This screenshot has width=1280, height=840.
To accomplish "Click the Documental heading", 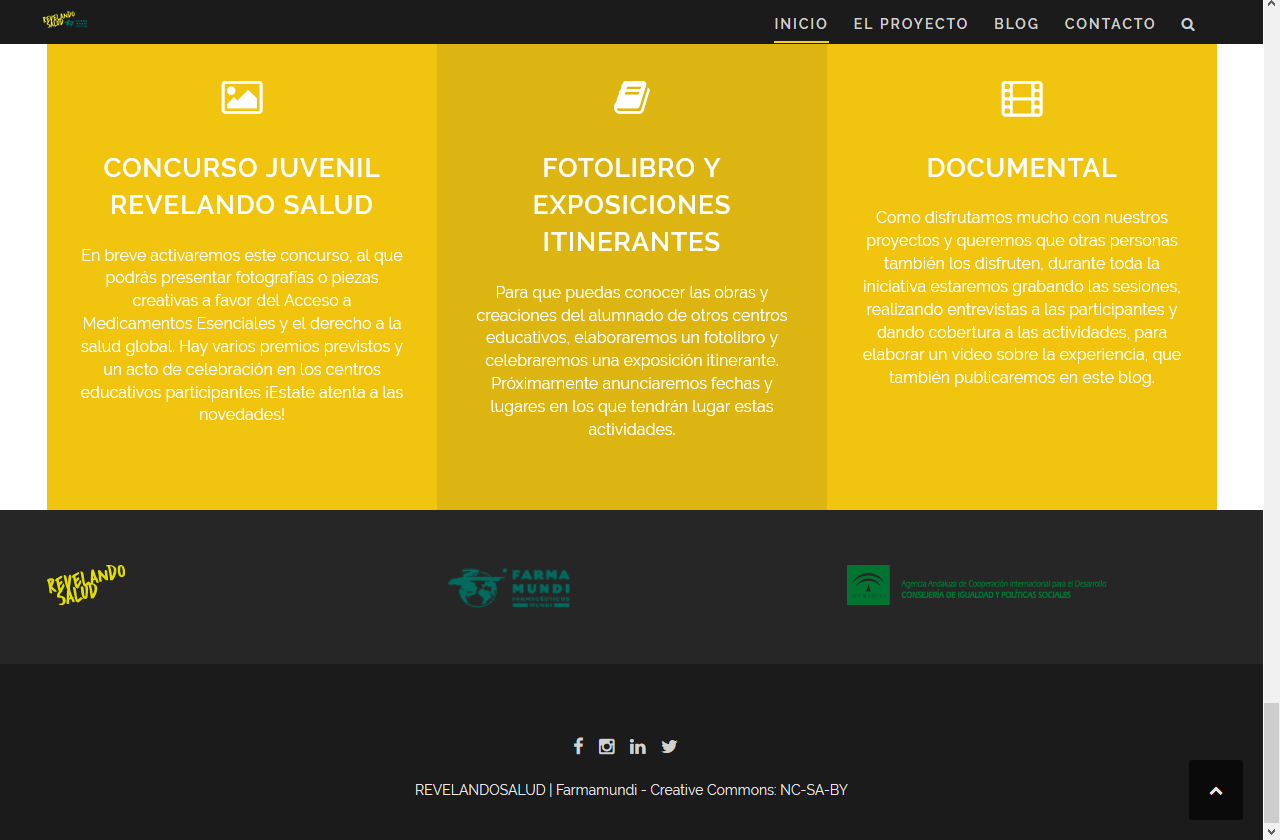I will (x=1022, y=168).
